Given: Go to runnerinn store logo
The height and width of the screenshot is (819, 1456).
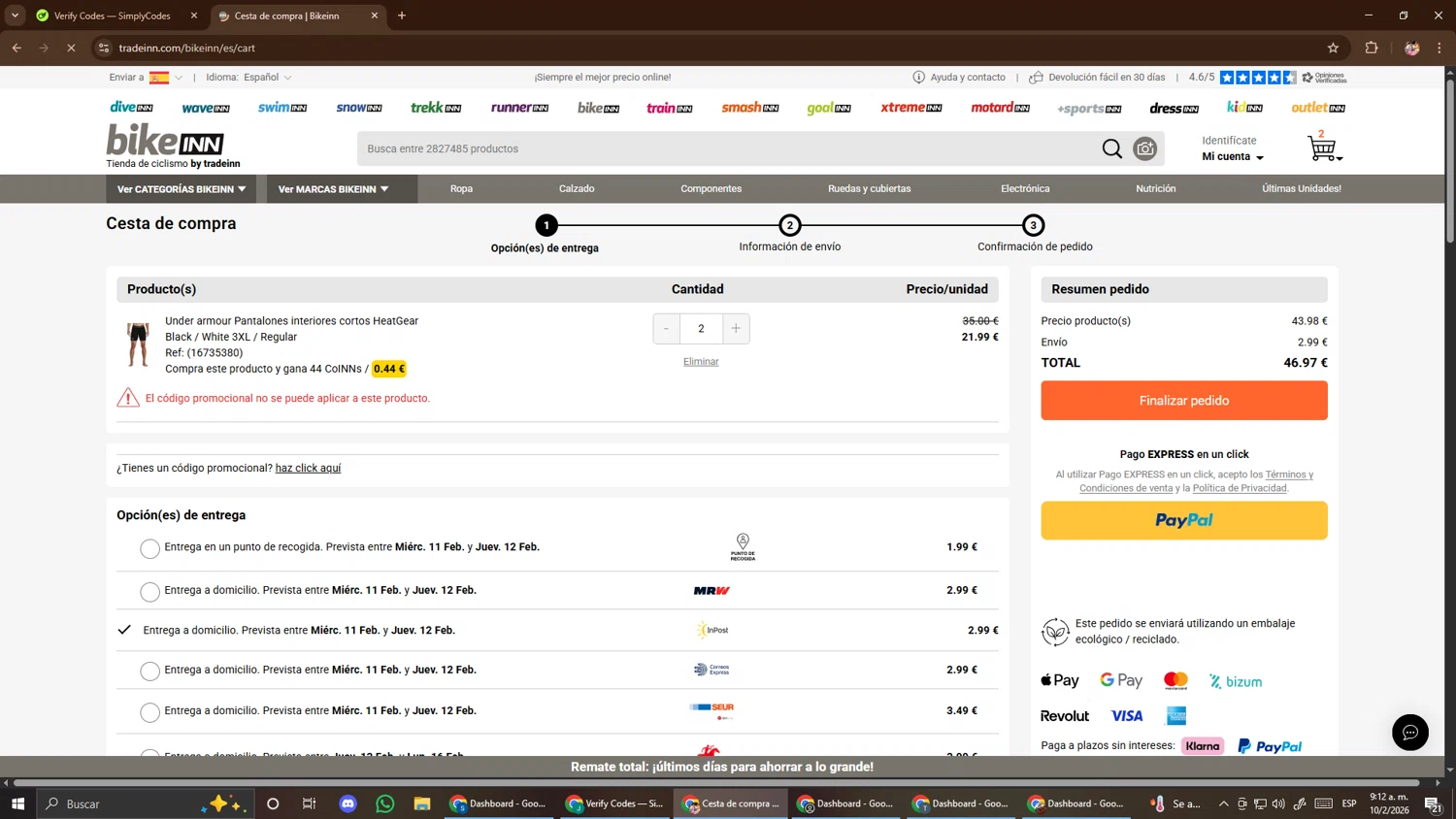Looking at the screenshot, I should pos(519,108).
